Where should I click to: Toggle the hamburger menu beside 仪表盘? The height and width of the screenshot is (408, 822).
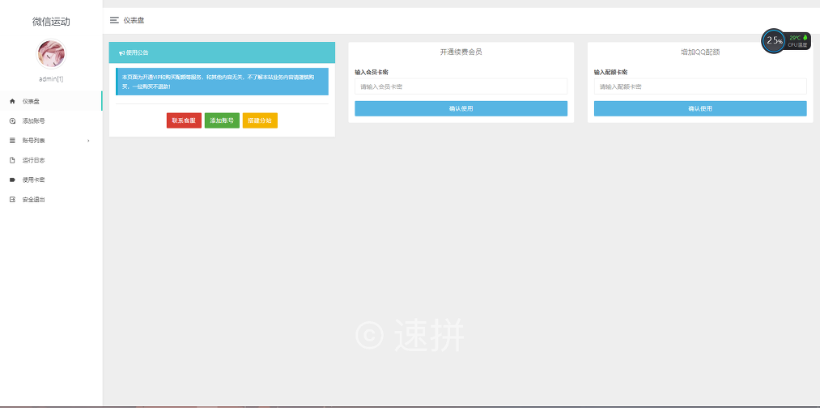pyautogui.click(x=114, y=20)
